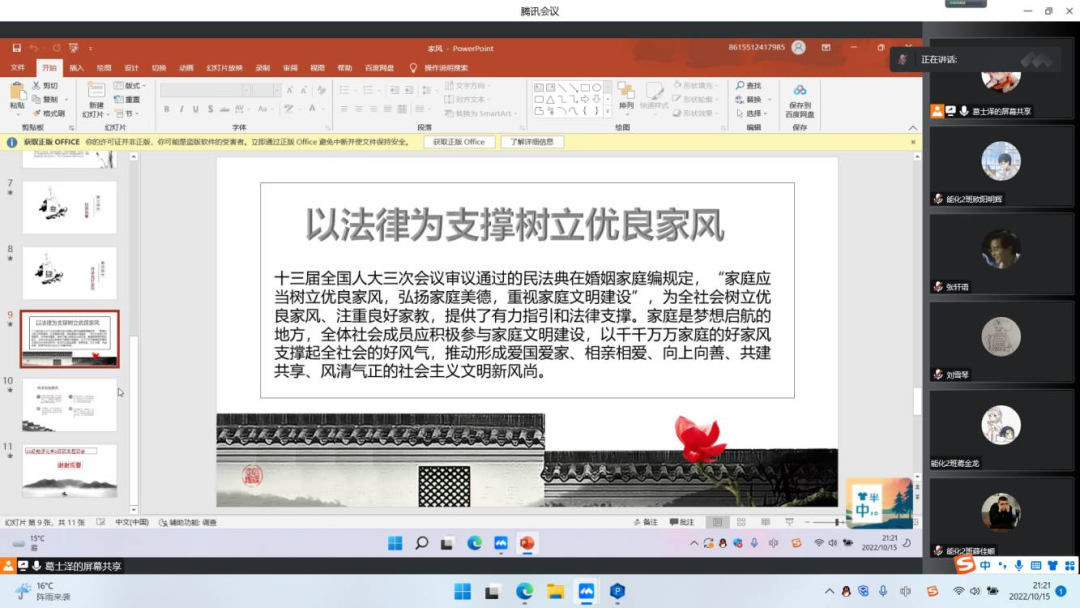The width and height of the screenshot is (1080, 608).
Task: Click the 获取正版 Office button
Action: (x=459, y=142)
